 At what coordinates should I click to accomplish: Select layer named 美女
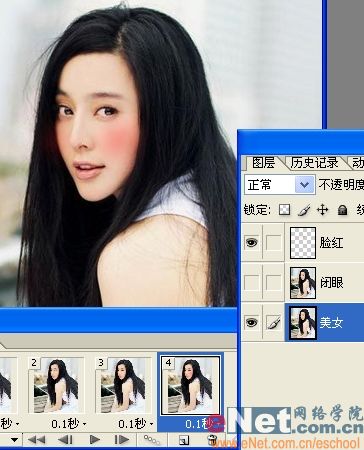pos(331,323)
